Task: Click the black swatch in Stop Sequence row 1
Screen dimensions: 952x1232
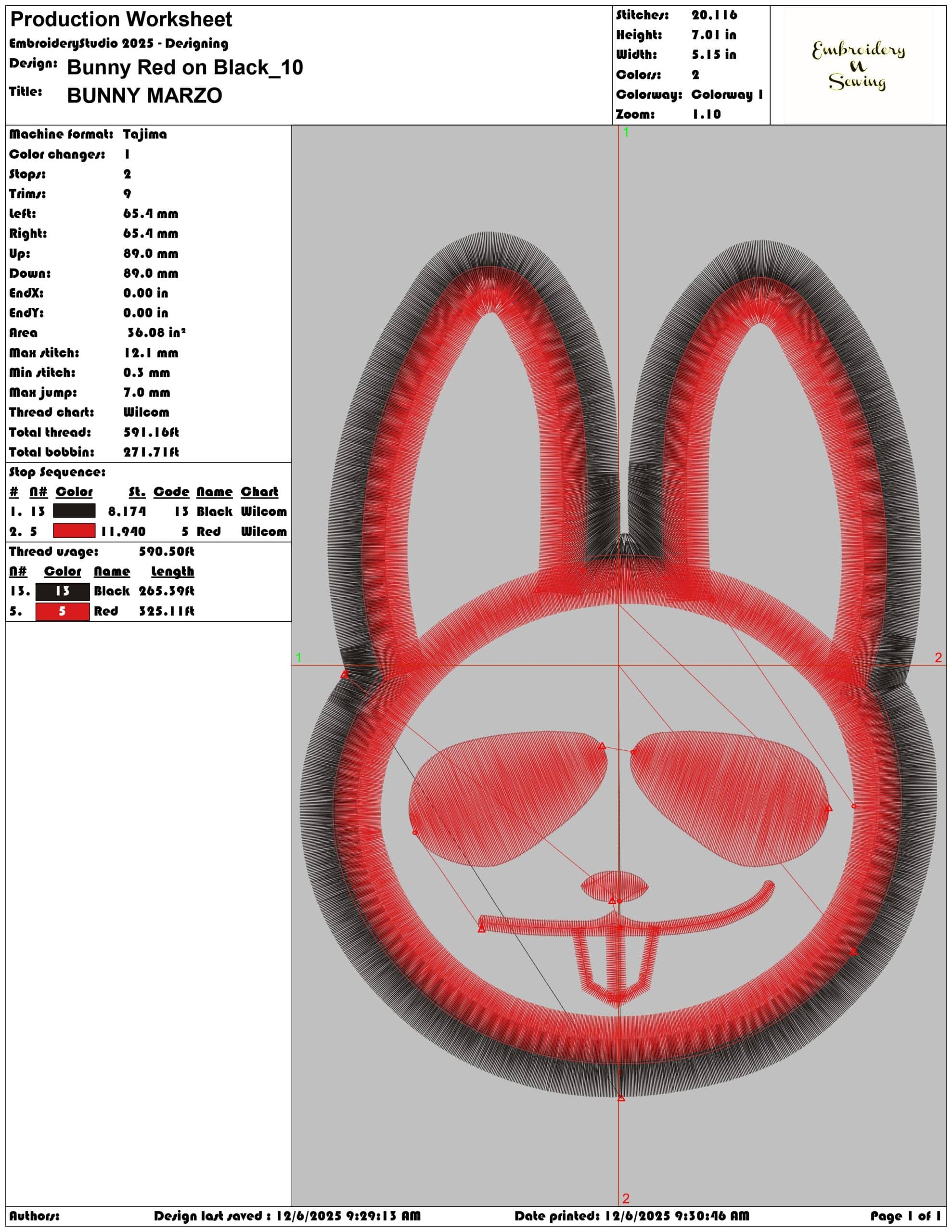Action: [74, 511]
